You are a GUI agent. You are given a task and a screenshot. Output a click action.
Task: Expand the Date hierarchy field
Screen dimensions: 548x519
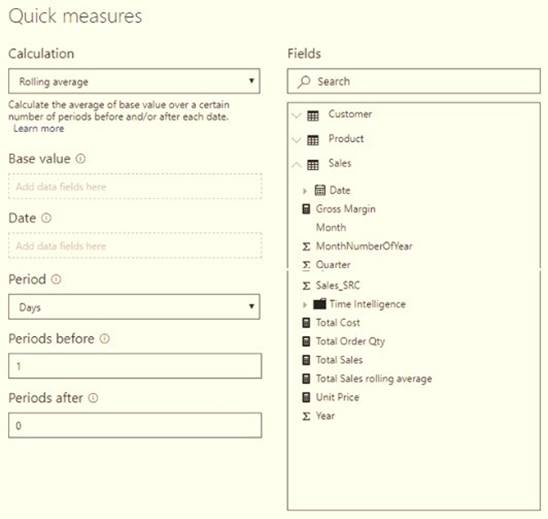pyautogui.click(x=305, y=190)
